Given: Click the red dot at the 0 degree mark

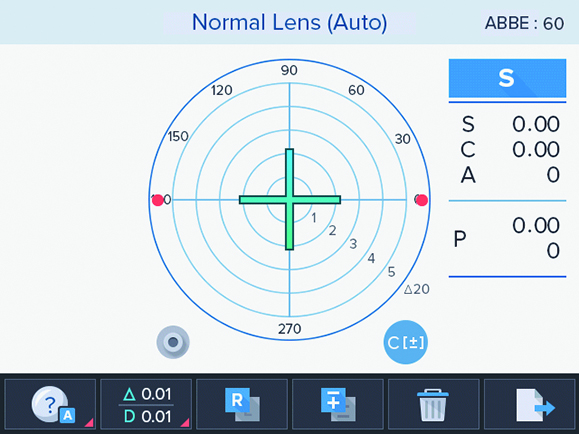Looking at the screenshot, I should 422,200.
